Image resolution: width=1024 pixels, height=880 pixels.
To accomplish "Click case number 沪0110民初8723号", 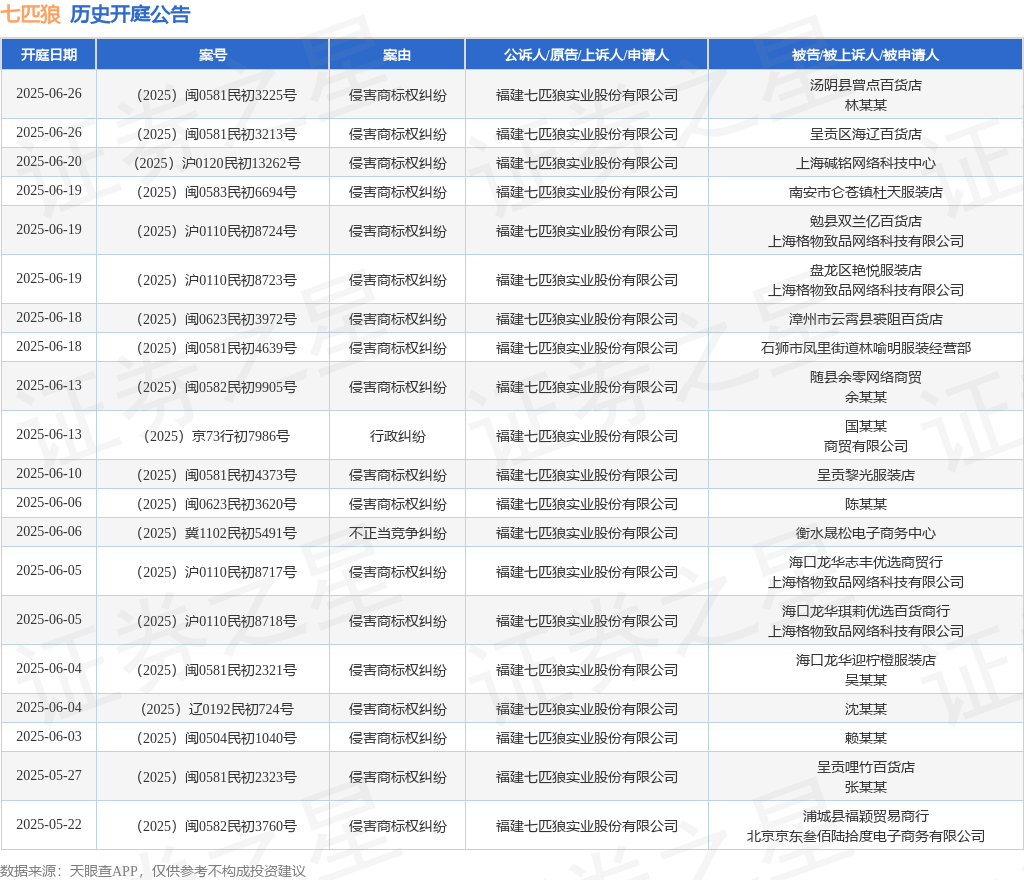I will tap(217, 280).
